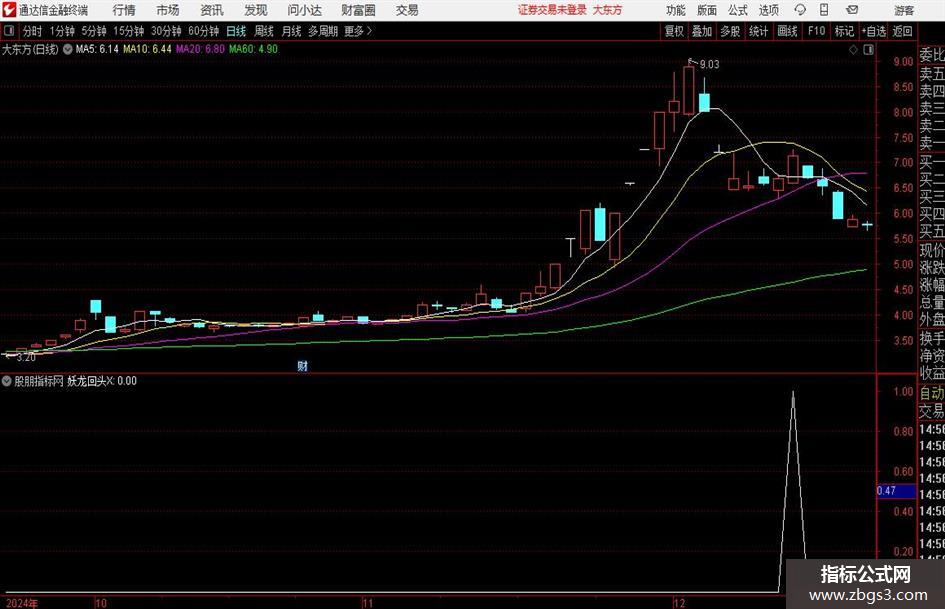The width and height of the screenshot is (945, 609).
Task: Click the MA5: 6.14 label
Action: 97,49
